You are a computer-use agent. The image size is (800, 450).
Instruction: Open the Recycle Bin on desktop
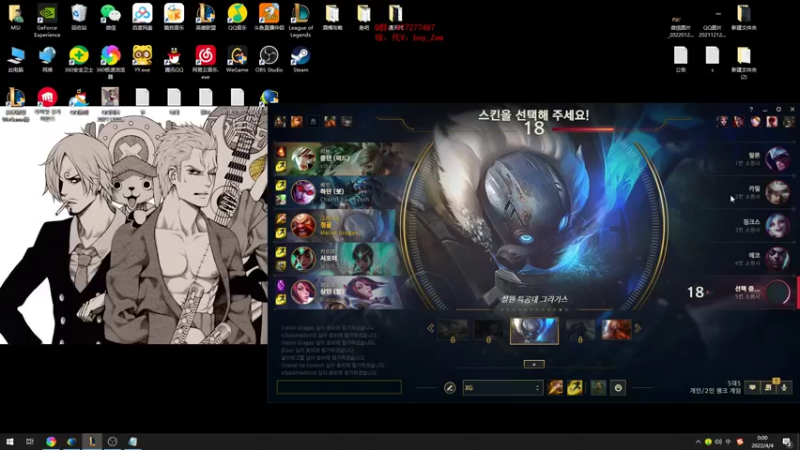79,17
